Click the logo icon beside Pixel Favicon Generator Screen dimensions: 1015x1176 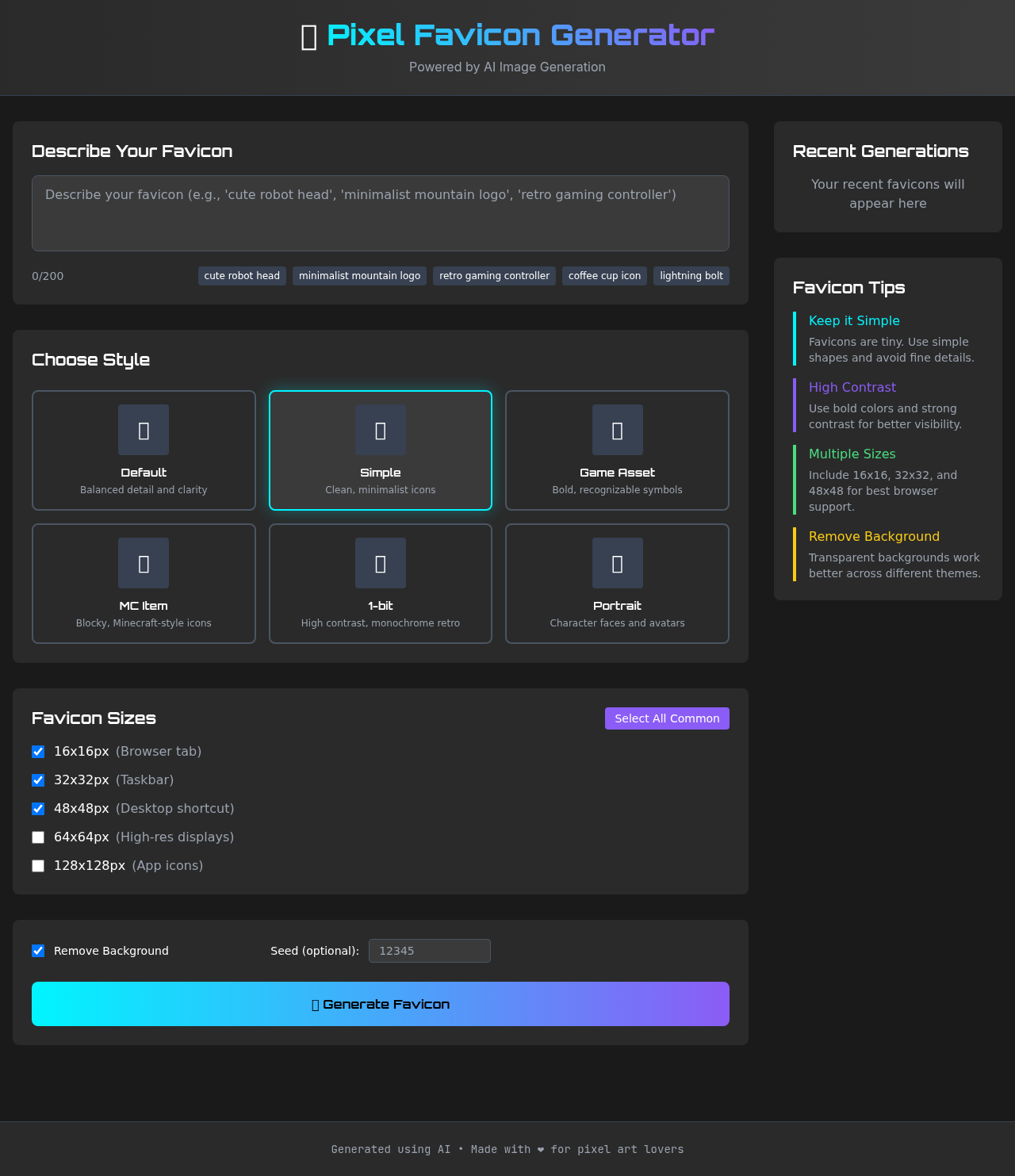coord(309,36)
